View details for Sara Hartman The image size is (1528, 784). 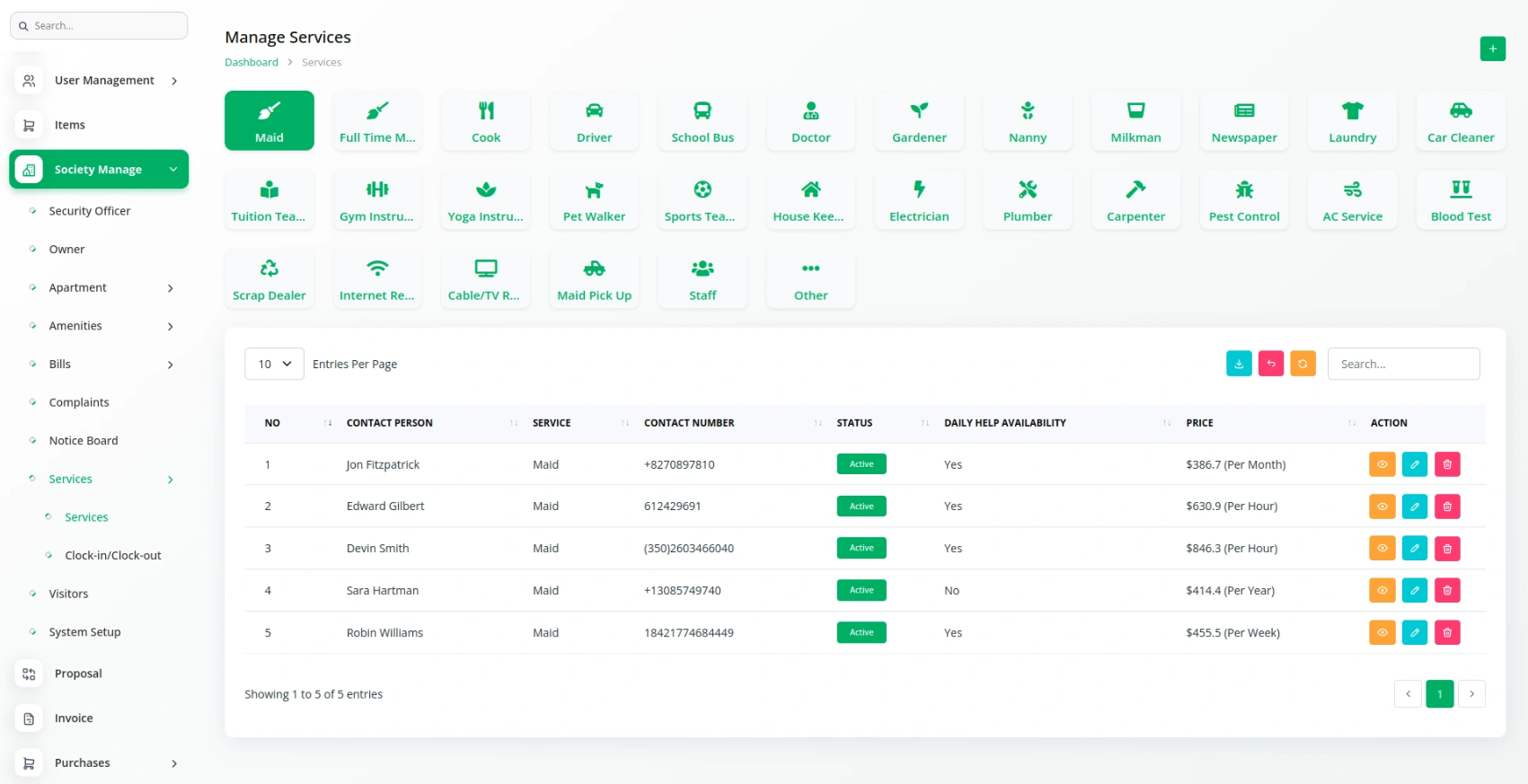point(1382,590)
